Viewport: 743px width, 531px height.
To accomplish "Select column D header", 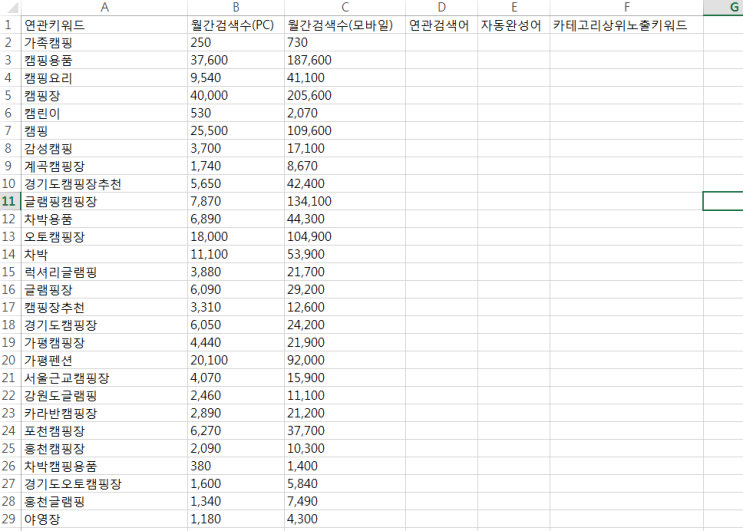I will tap(442, 7).
